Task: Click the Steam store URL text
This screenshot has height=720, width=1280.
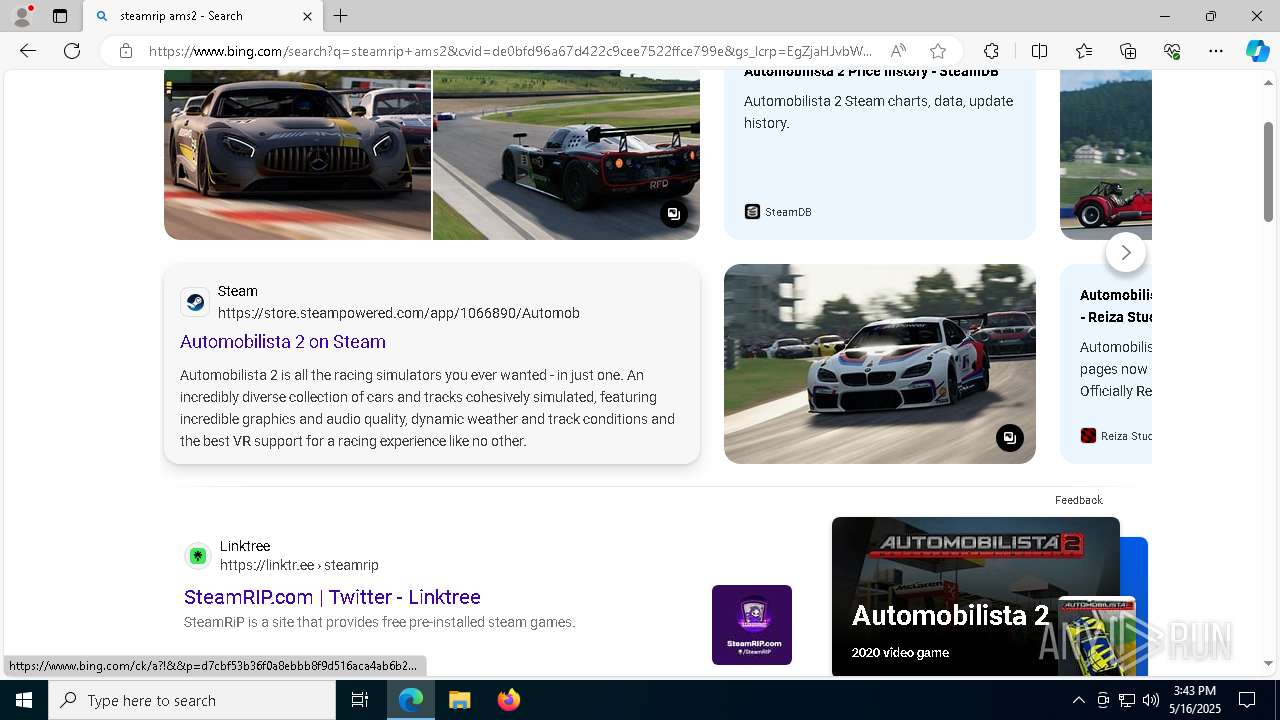Action: click(x=399, y=313)
